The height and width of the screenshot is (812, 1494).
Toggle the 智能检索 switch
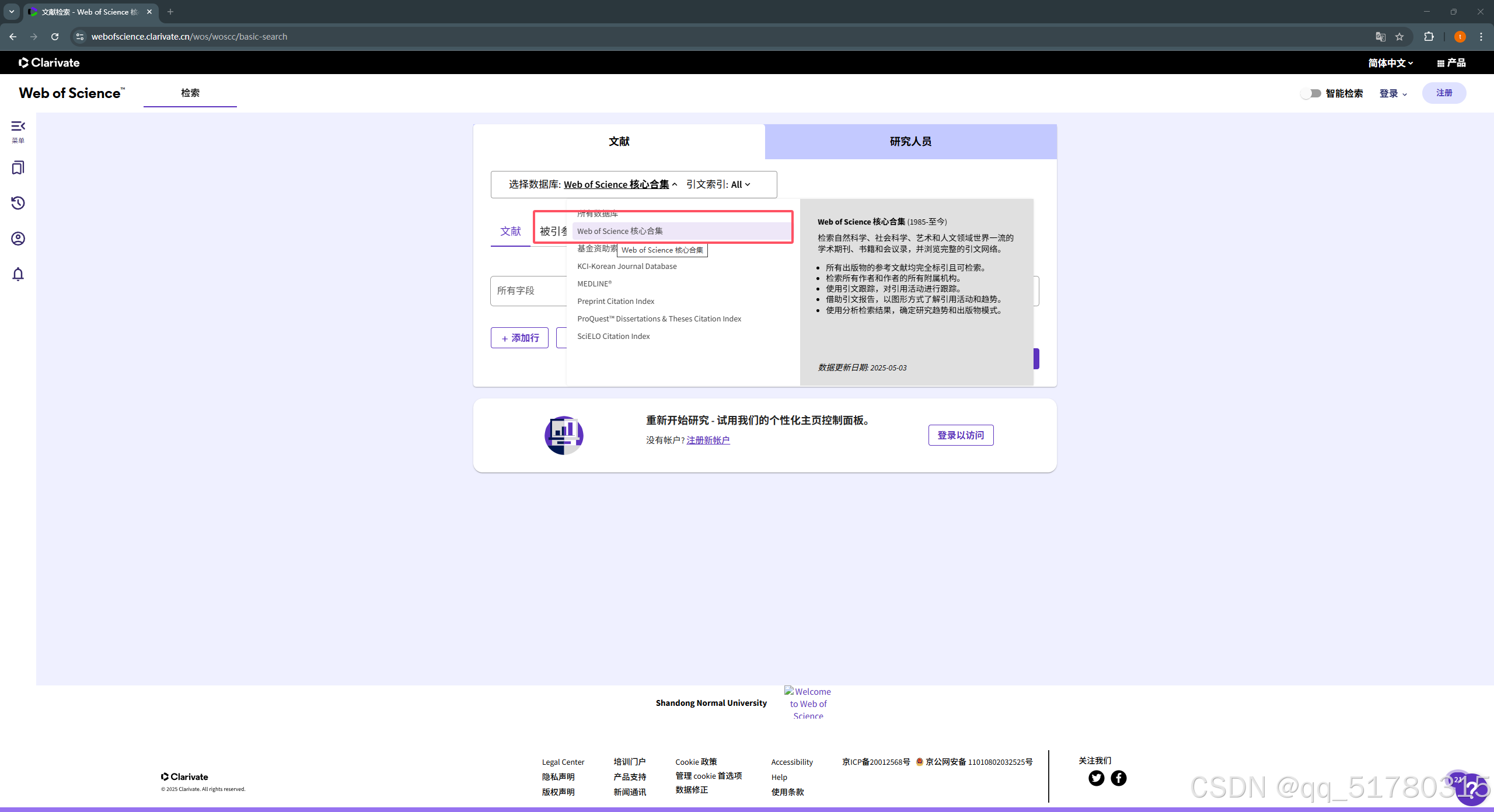pos(1311,93)
